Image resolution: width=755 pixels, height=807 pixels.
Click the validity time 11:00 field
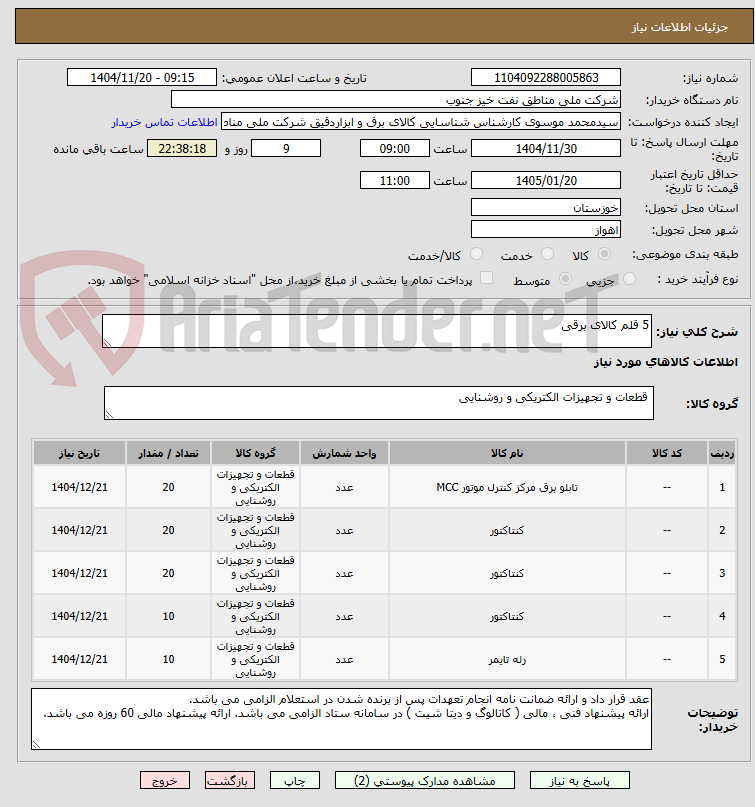click(395, 181)
